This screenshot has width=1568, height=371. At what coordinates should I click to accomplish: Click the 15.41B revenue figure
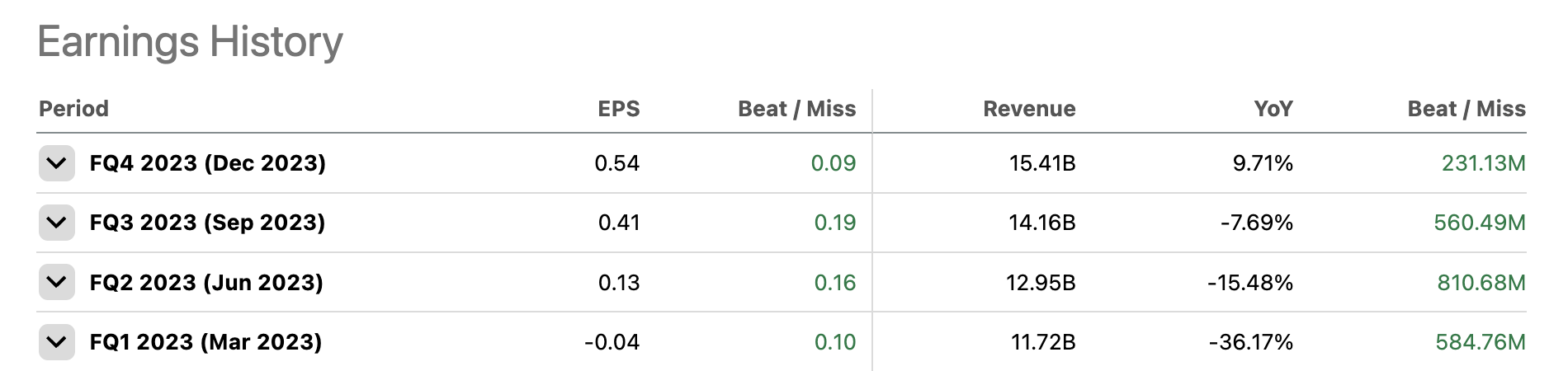[x=1041, y=163]
